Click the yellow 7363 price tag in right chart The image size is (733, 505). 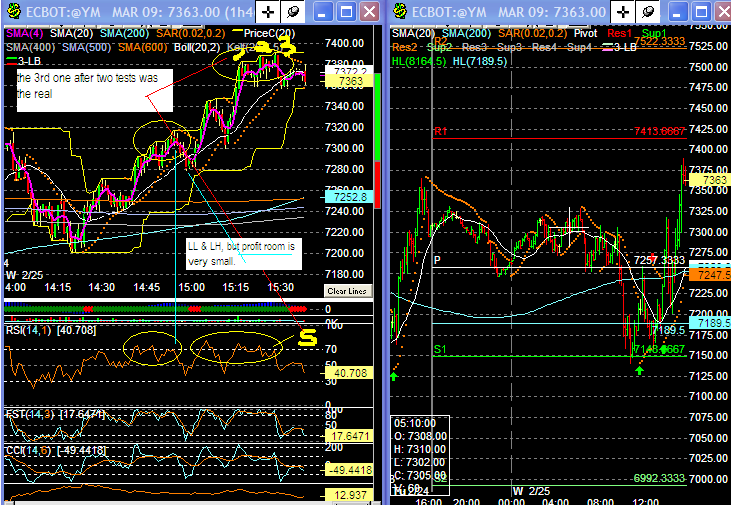click(x=711, y=180)
